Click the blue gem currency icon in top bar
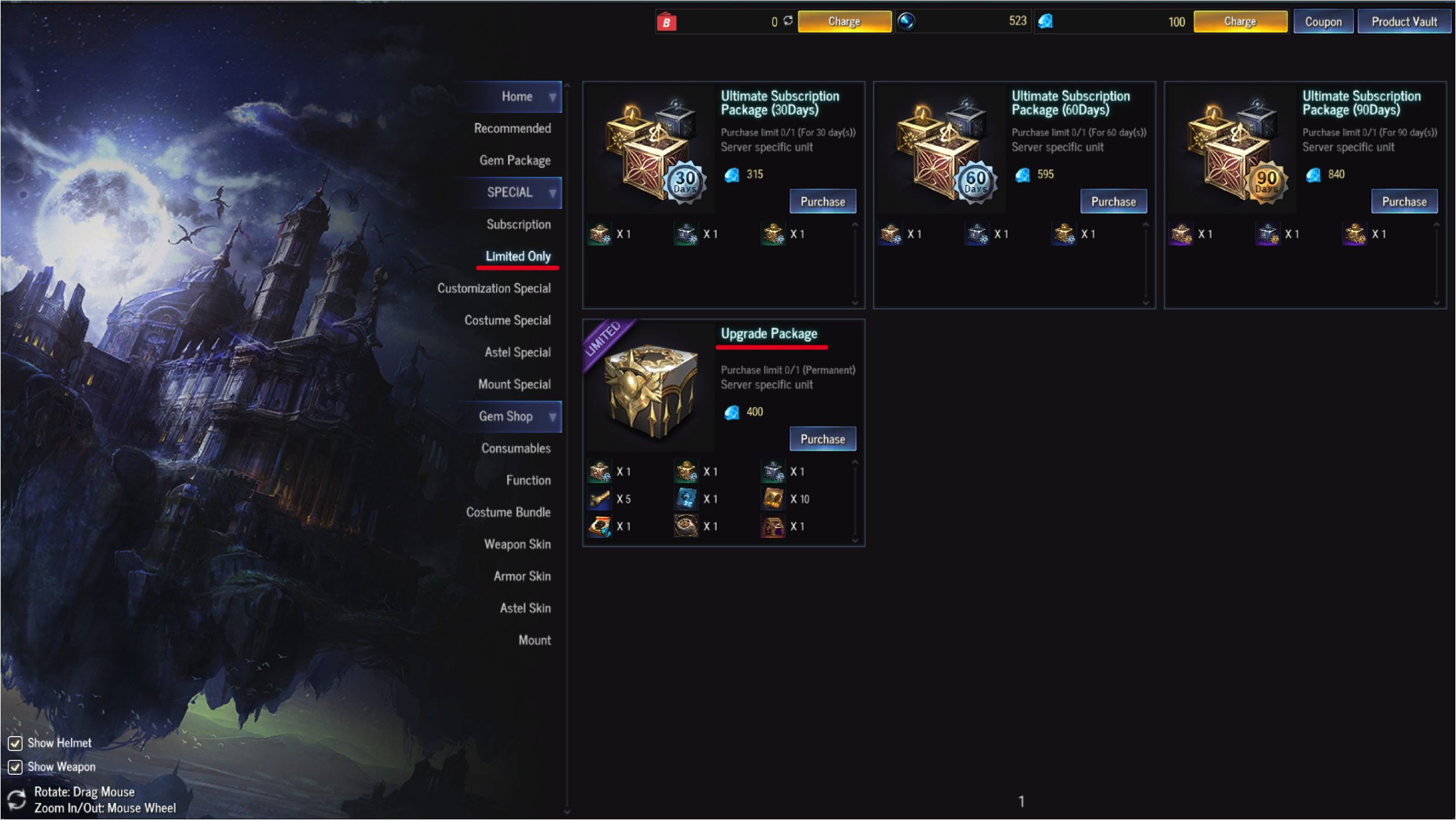 [1046, 21]
